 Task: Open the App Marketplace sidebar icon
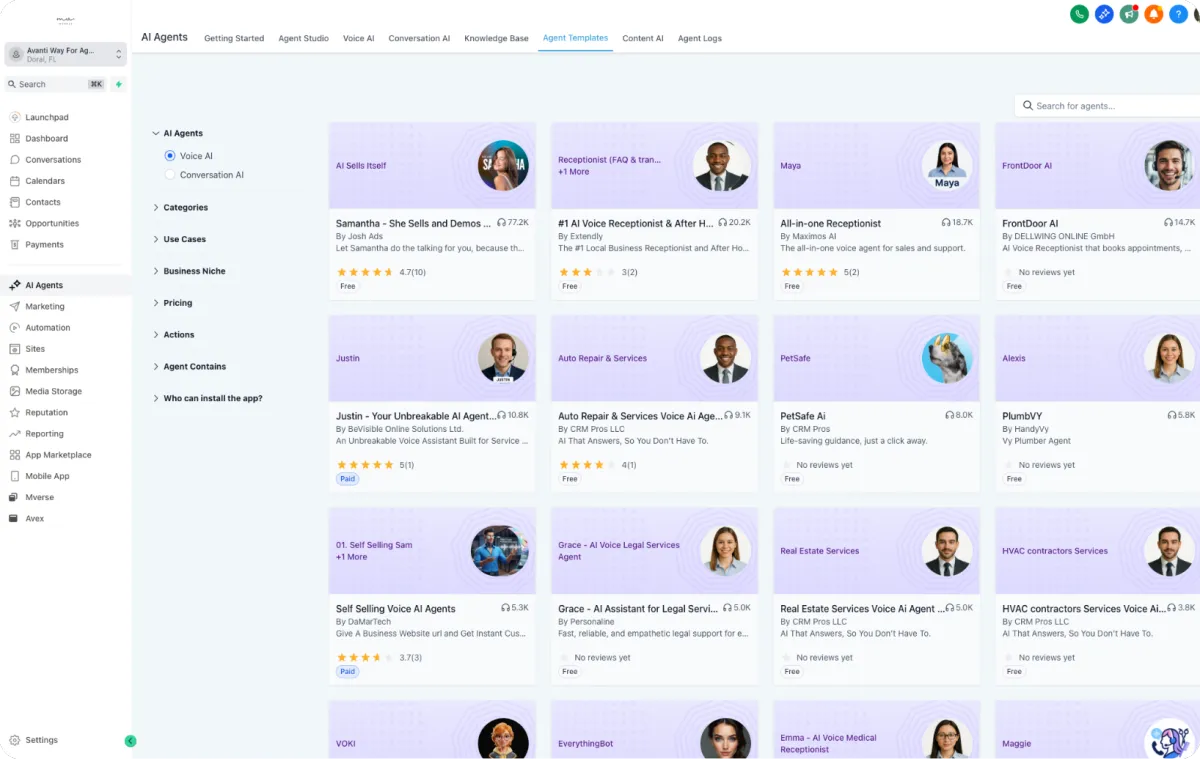point(15,454)
